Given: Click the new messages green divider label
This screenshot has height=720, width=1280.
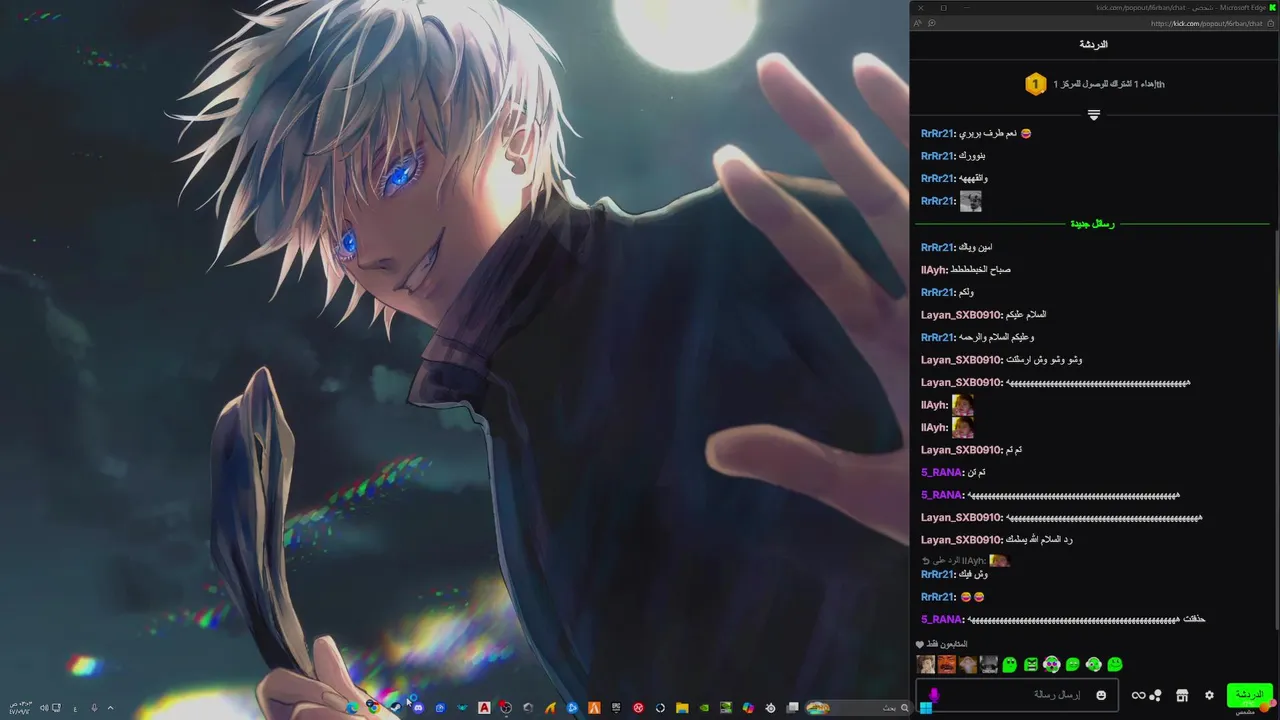Looking at the screenshot, I should coord(1092,224).
